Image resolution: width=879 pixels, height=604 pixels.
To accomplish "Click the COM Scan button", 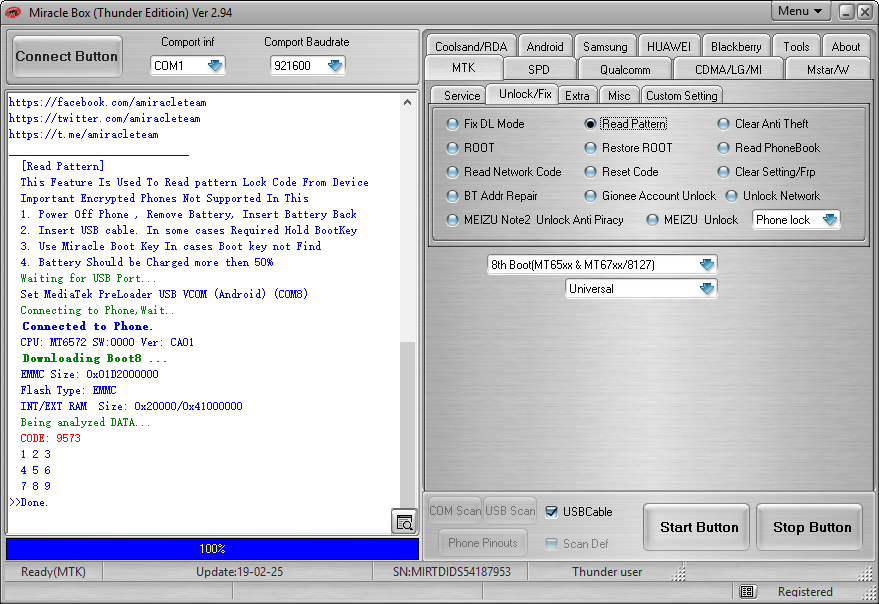I will 455,511.
